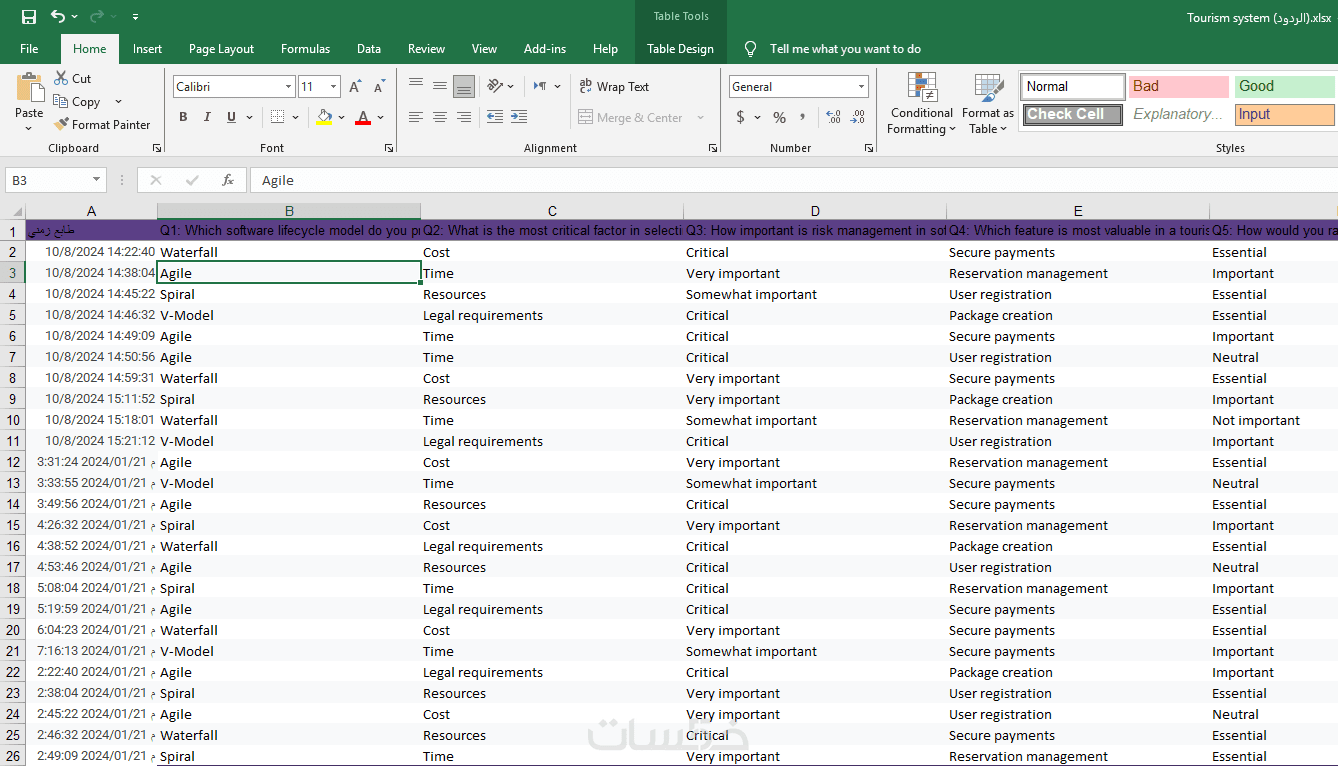Apply the Good cell style
Viewport: 1338px width, 766px height.
point(1283,87)
